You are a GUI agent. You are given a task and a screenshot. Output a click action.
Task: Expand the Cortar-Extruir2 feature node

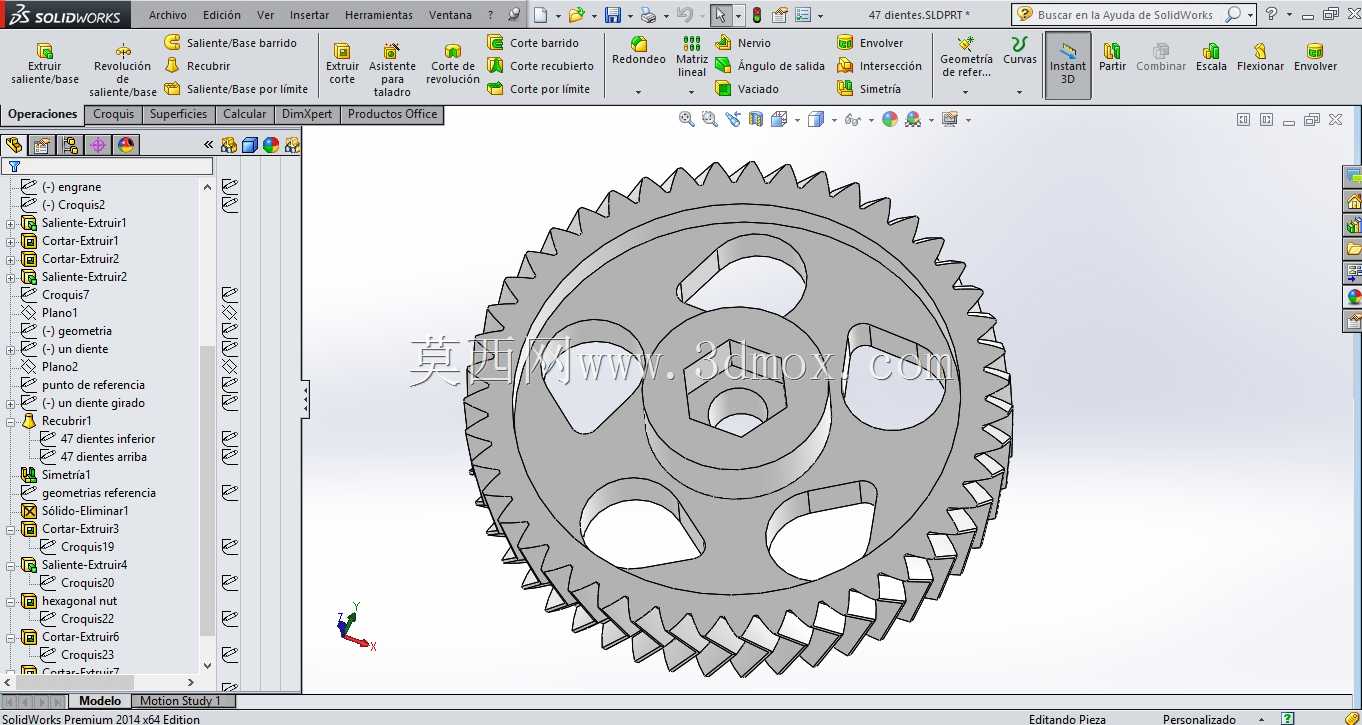click(x=11, y=259)
